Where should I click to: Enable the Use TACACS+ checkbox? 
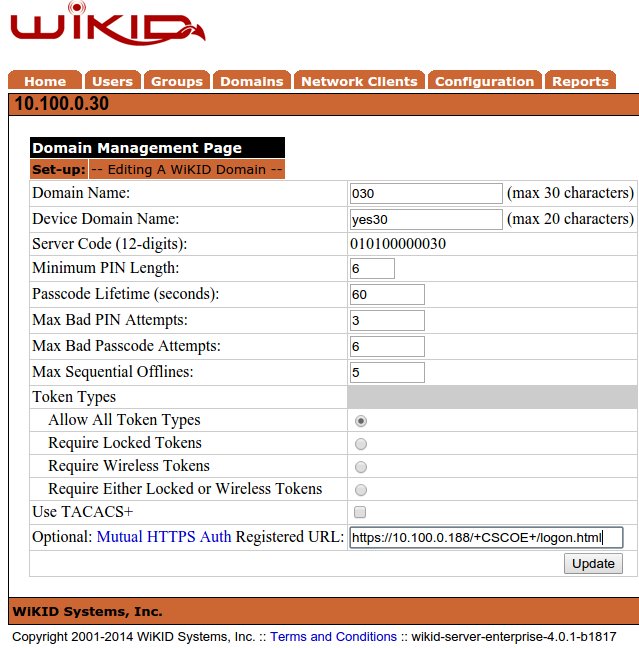[361, 513]
